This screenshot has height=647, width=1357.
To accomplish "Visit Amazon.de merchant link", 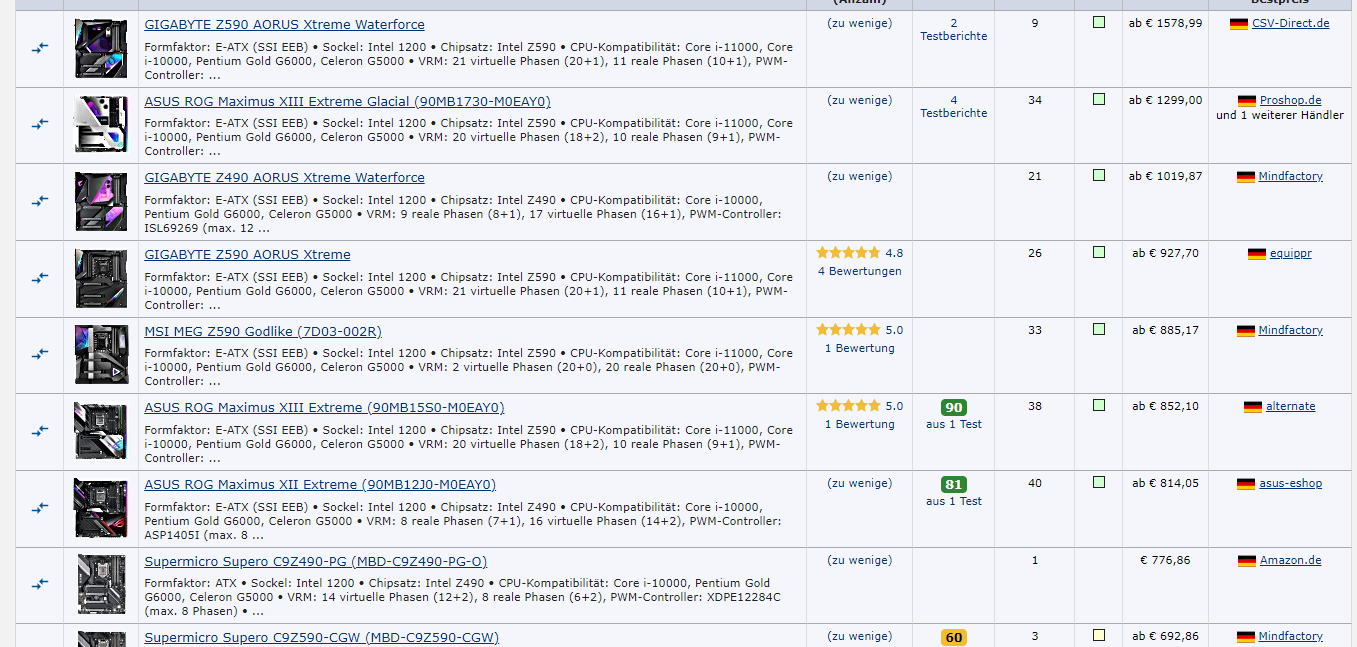I will [1290, 561].
